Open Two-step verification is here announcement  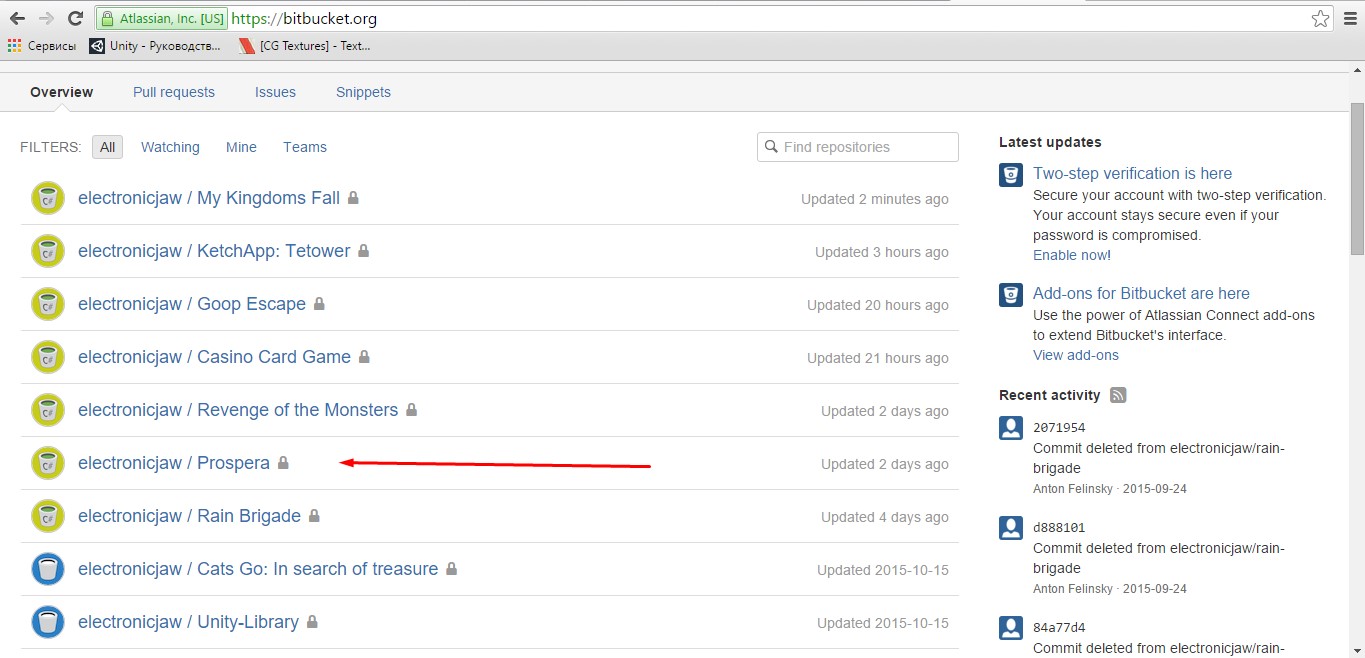click(1132, 173)
